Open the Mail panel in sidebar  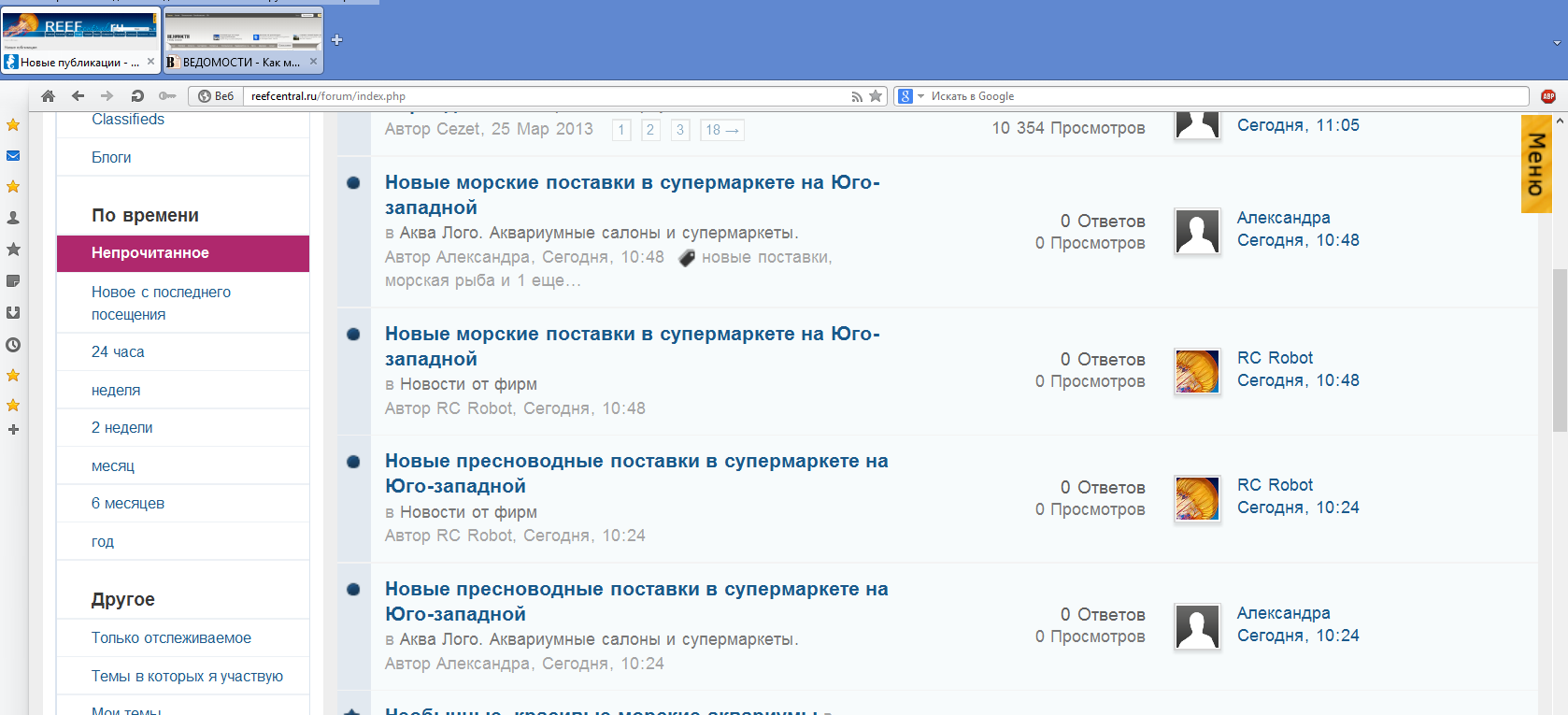[13, 156]
